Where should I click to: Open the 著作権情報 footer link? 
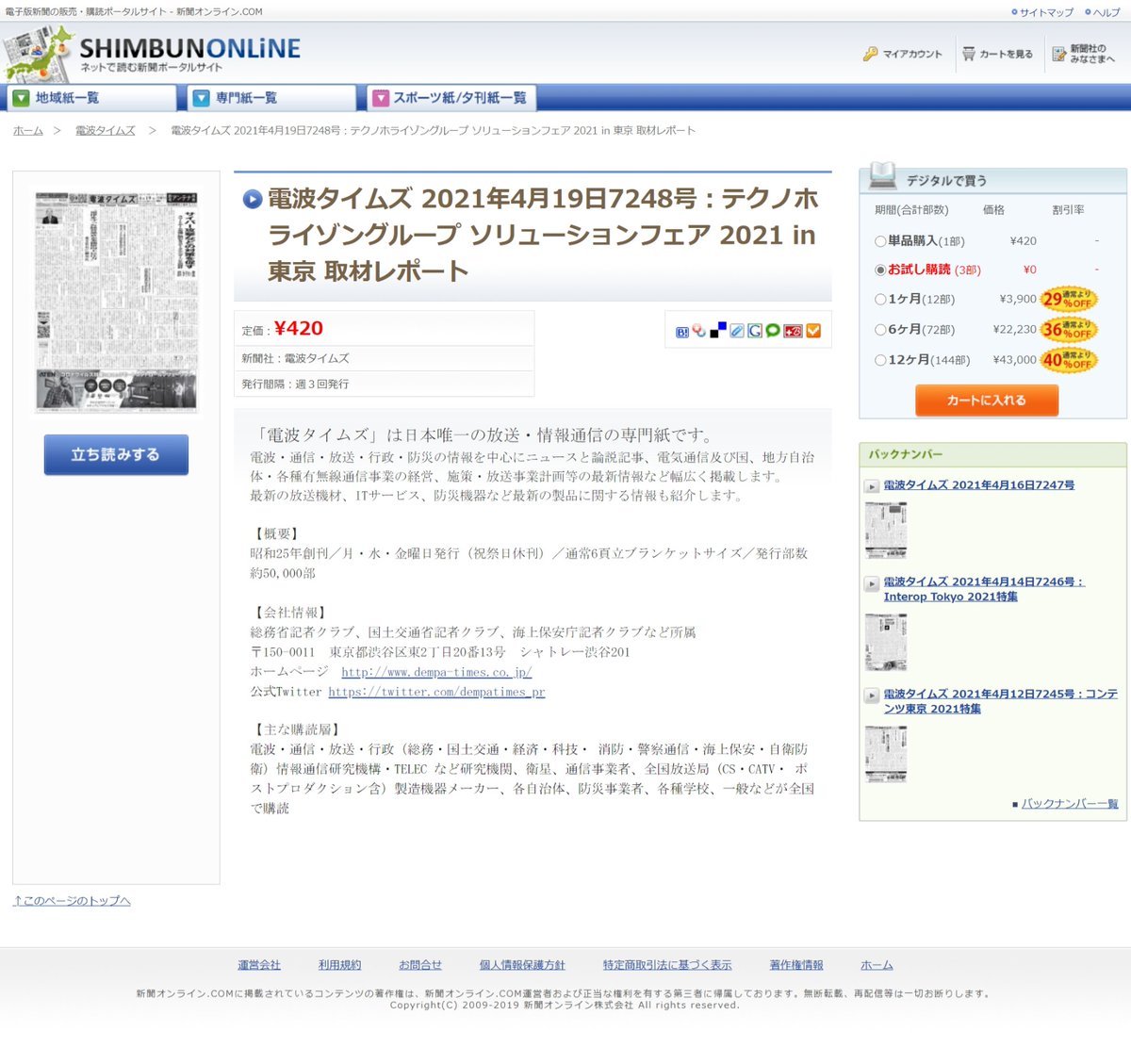[x=796, y=965]
